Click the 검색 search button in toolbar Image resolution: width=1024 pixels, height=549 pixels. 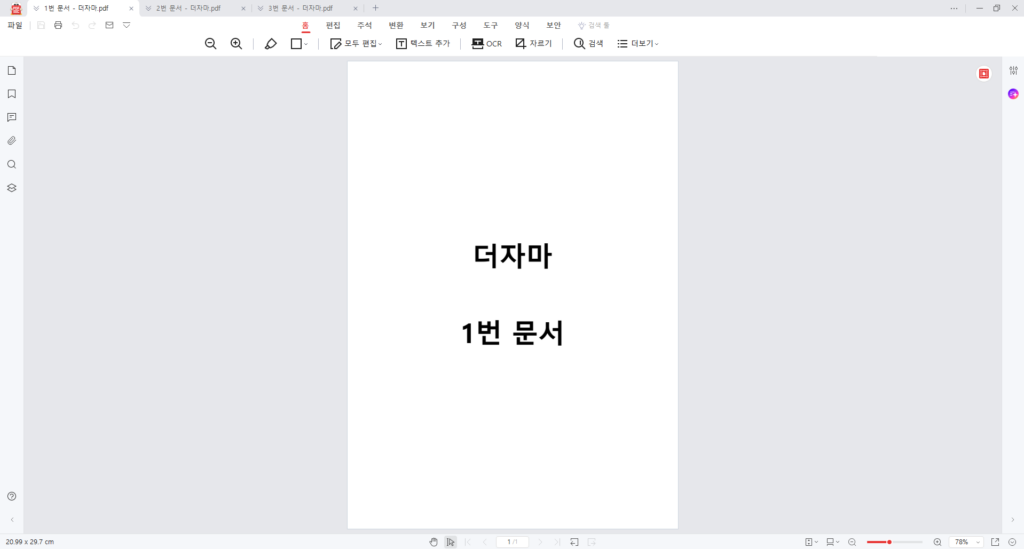588,44
